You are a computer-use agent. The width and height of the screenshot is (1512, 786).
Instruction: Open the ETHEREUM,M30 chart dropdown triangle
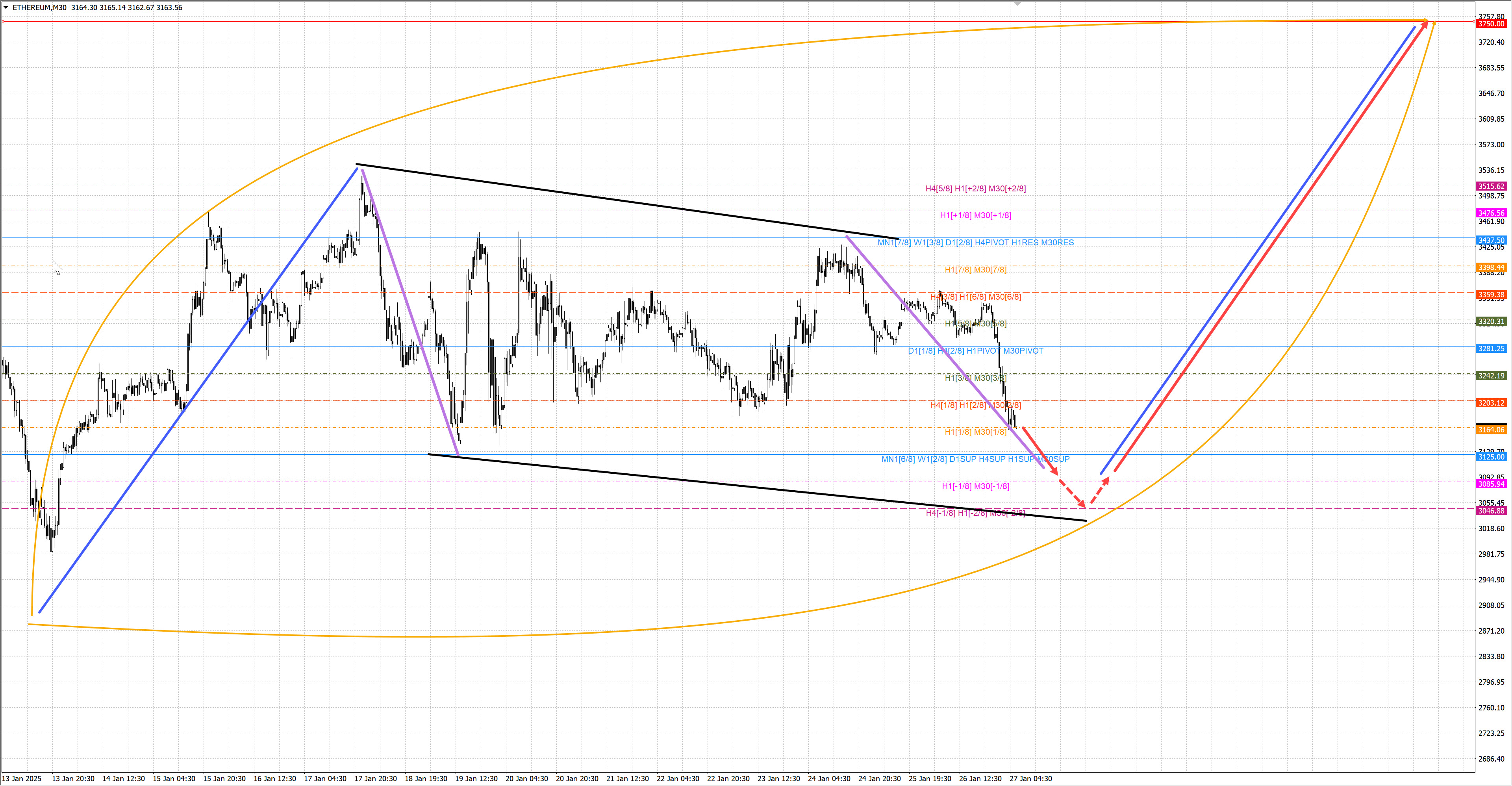tap(6, 7)
